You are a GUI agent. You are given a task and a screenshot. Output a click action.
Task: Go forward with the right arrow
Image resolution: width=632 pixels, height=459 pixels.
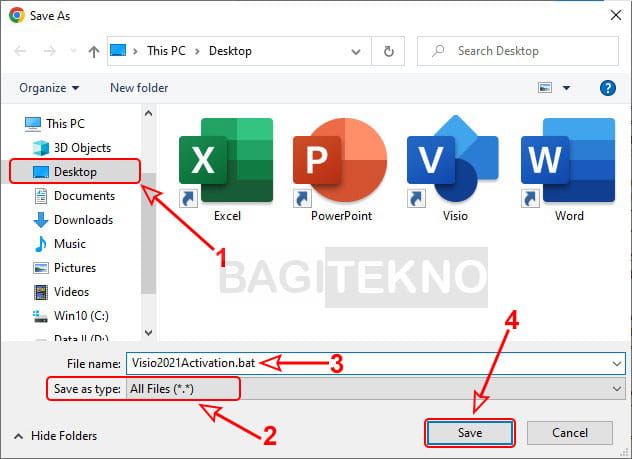pyautogui.click(x=50, y=51)
